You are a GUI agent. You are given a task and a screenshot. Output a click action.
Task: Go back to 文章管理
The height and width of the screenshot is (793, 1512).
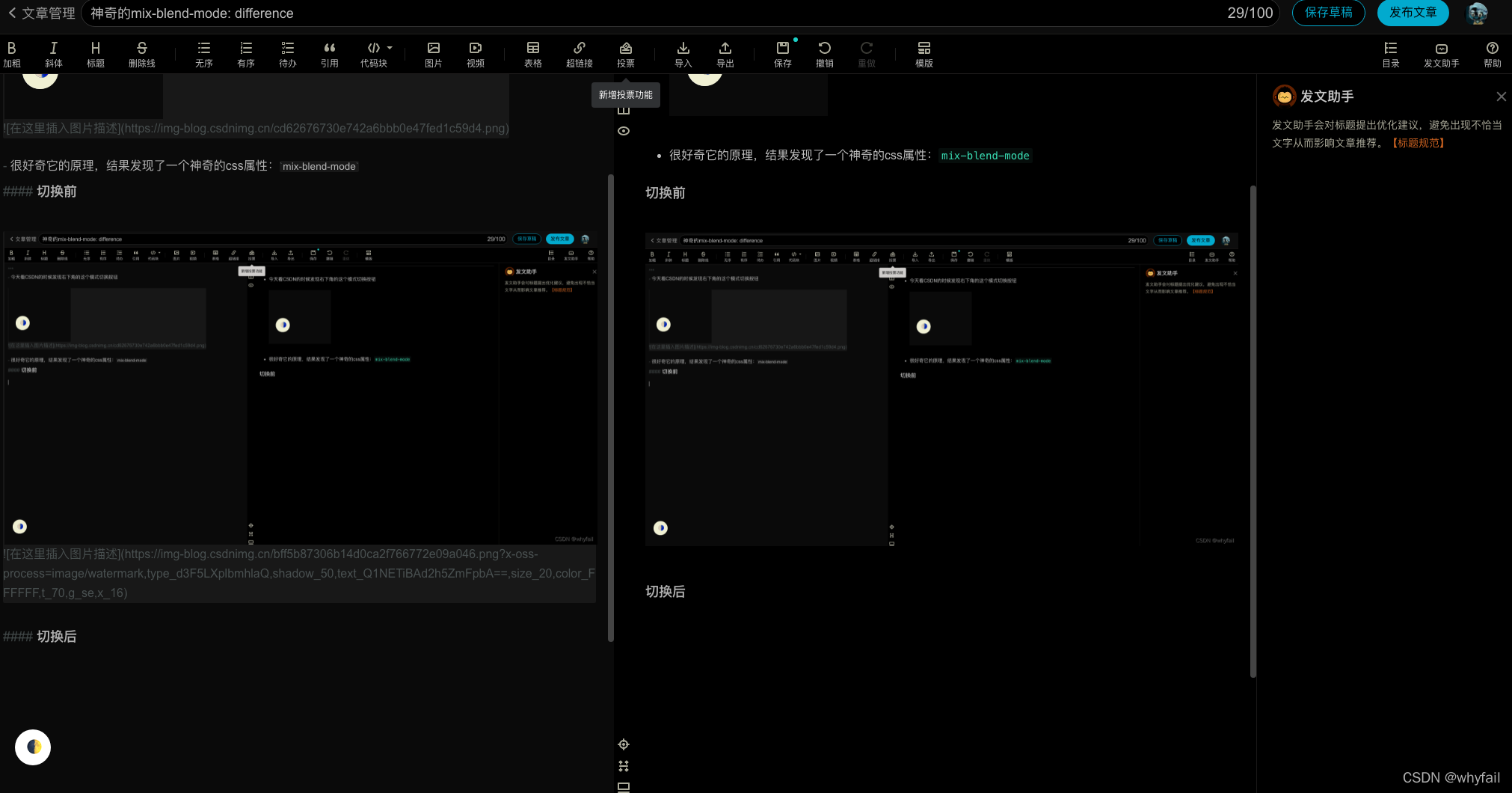pos(41,13)
